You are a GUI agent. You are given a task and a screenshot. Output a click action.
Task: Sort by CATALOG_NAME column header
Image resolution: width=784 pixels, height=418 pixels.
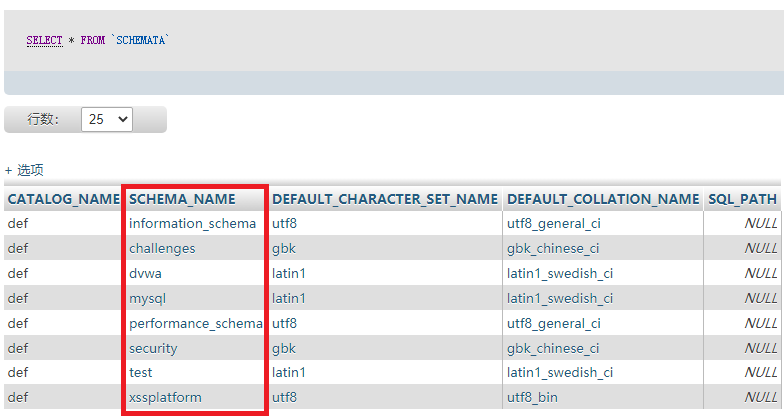coord(64,199)
